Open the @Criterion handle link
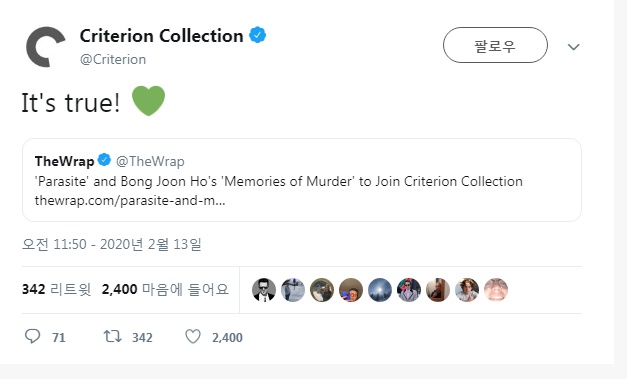Viewport: 627px width, 379px height. click(113, 59)
